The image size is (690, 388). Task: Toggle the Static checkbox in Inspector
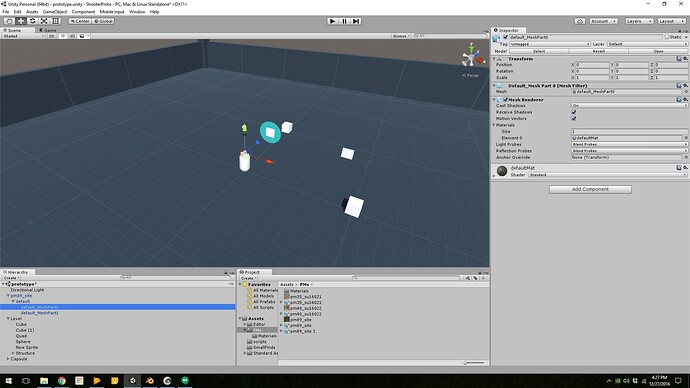click(667, 37)
